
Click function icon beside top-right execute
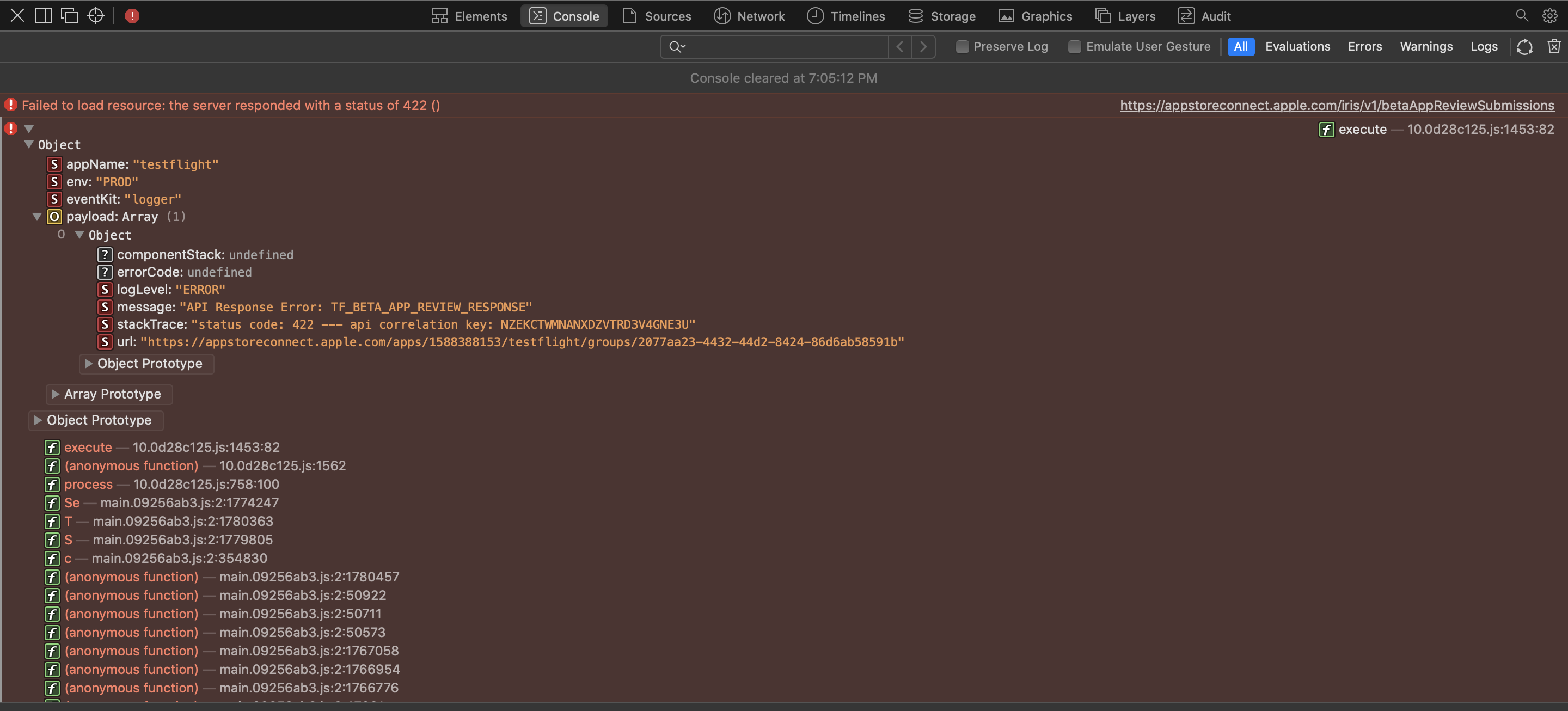(x=1326, y=129)
